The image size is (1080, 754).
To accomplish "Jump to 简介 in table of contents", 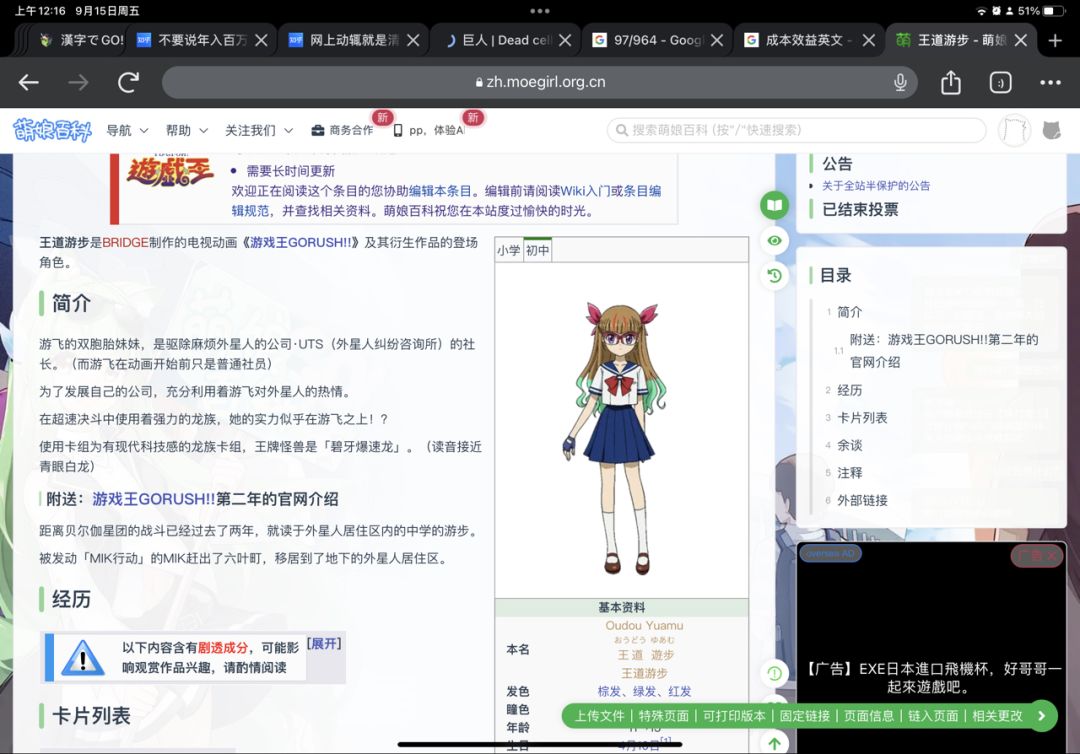I will 849,312.
